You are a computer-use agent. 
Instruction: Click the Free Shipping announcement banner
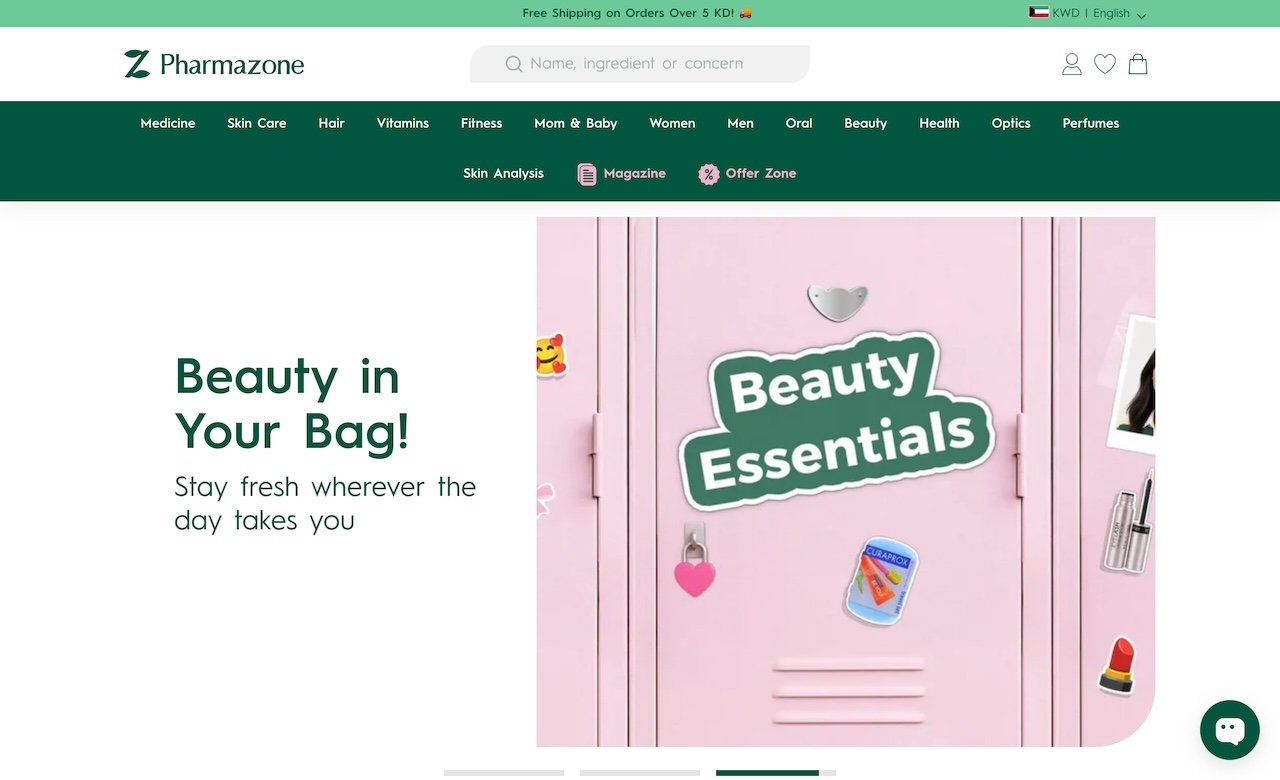[x=637, y=13]
